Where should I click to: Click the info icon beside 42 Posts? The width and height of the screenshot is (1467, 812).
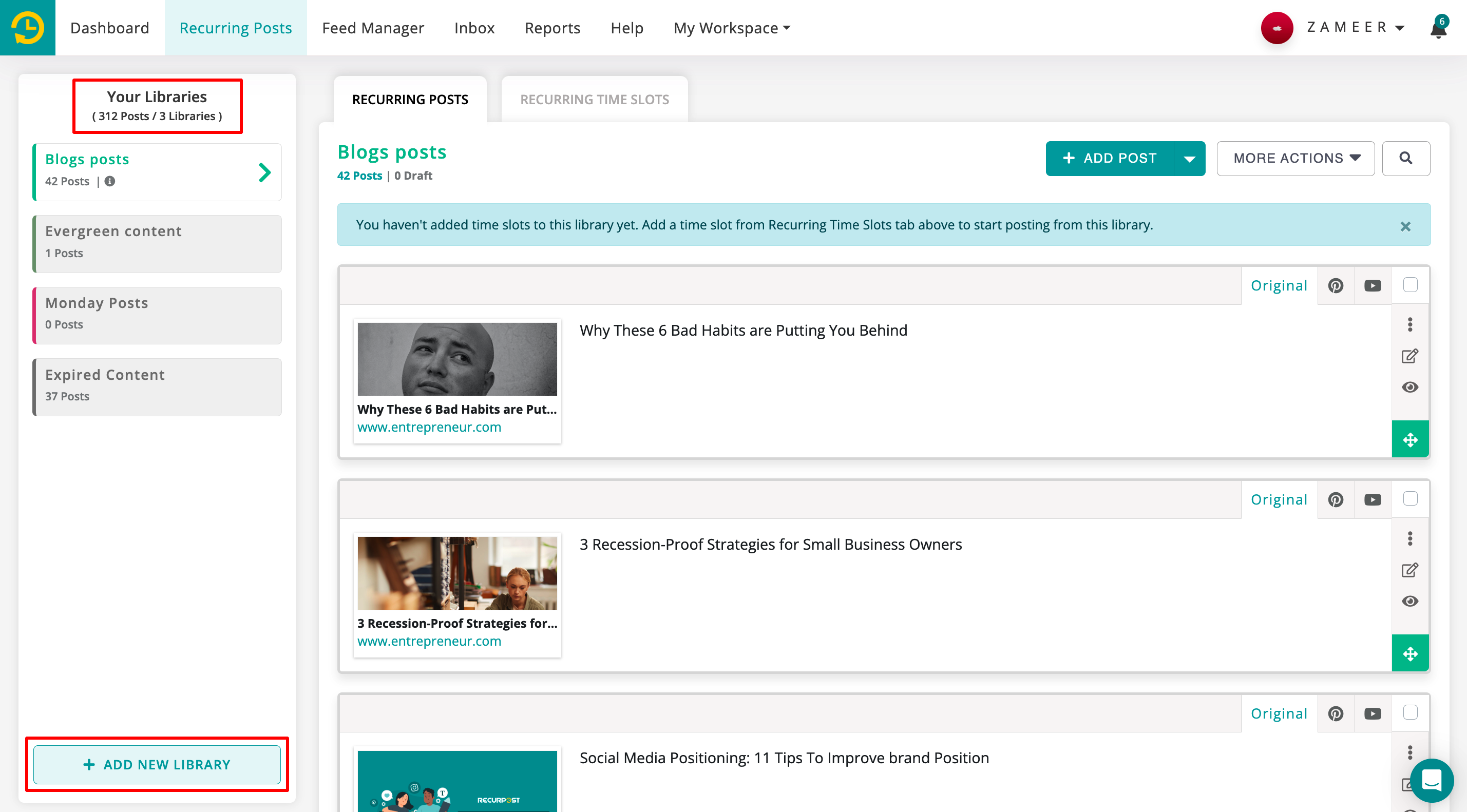(110, 181)
